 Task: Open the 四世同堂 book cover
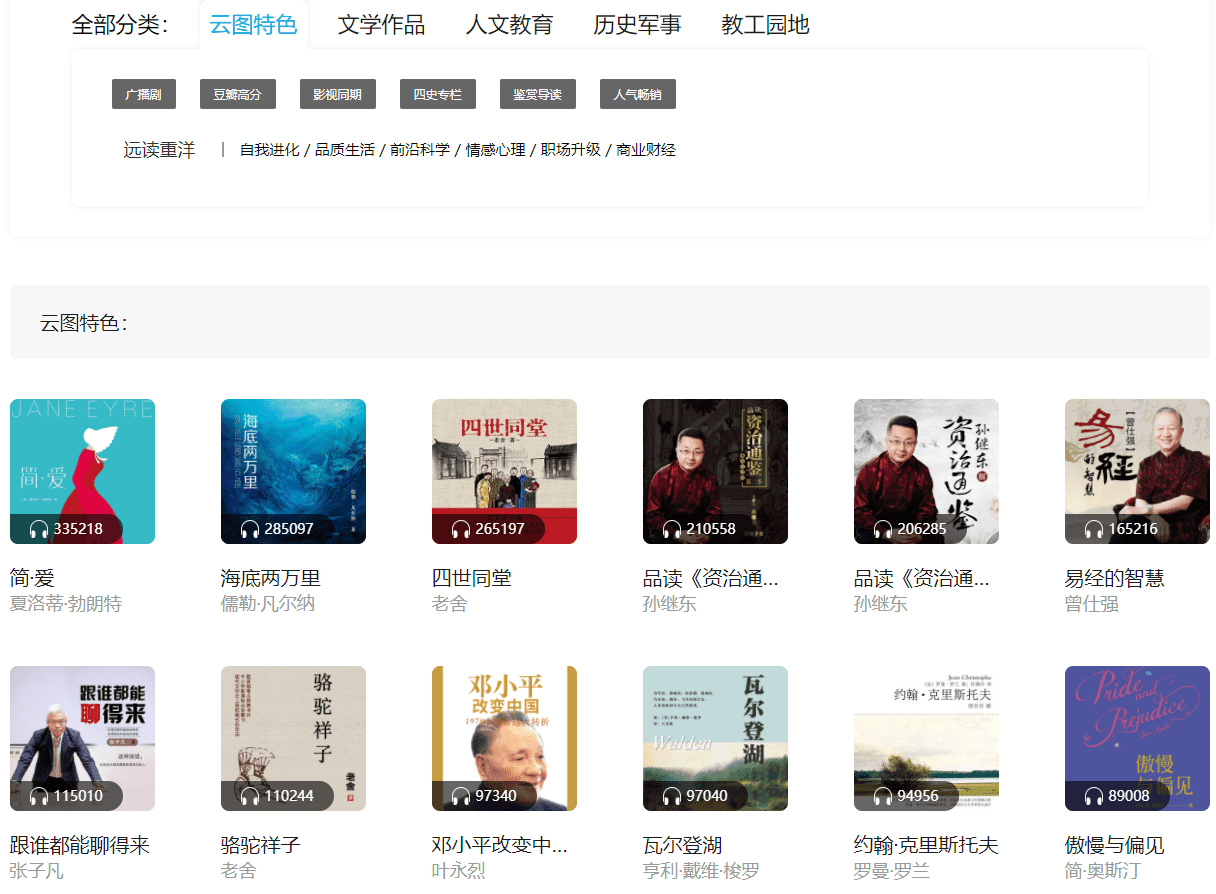(504, 471)
